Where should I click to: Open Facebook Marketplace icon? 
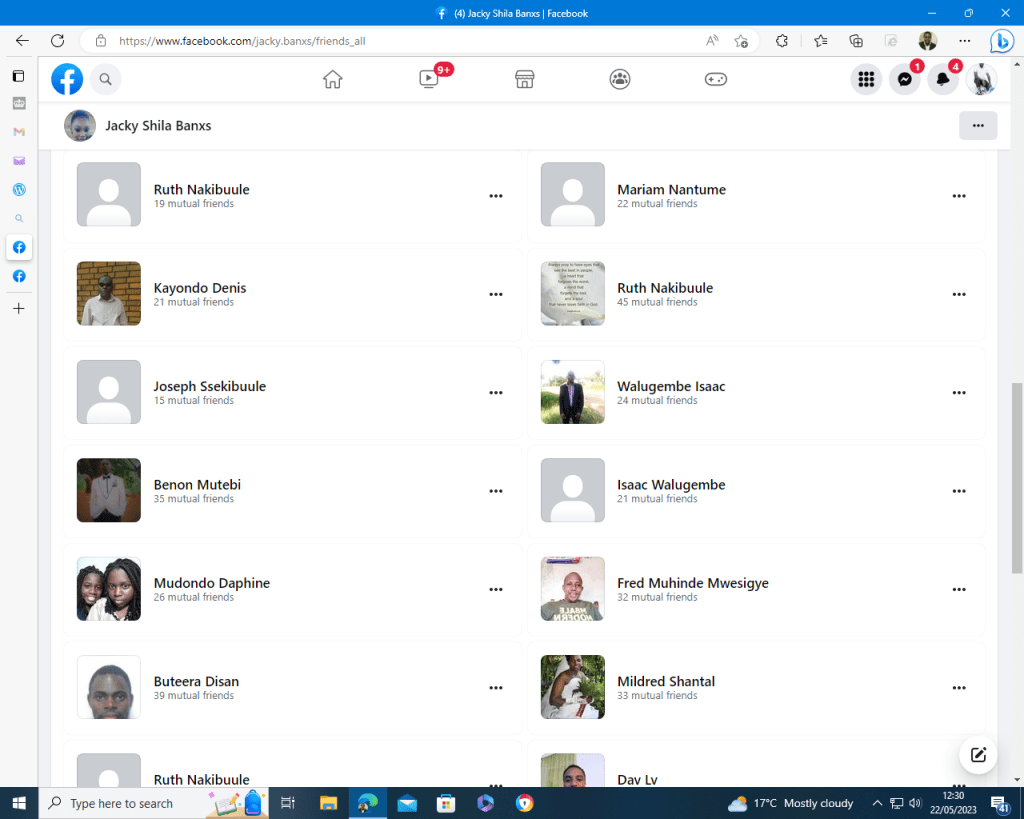point(524,79)
